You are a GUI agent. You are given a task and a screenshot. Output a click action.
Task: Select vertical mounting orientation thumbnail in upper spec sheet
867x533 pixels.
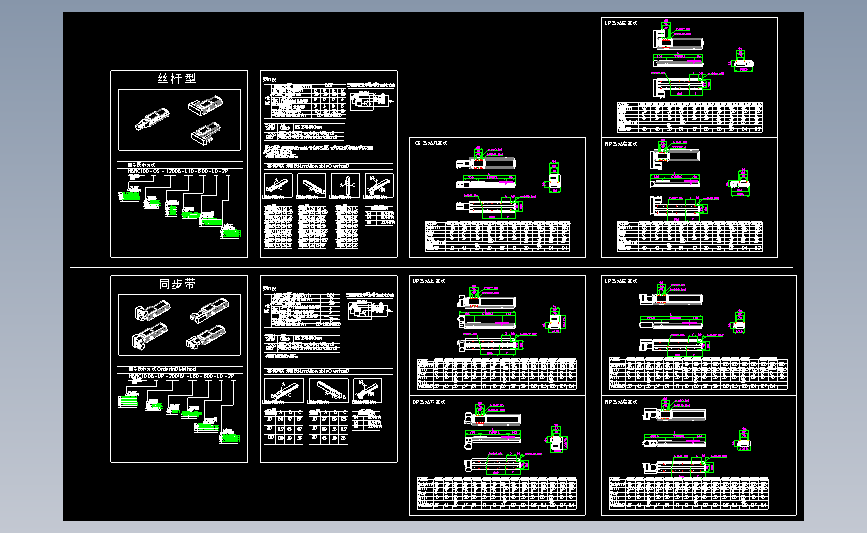346,185
